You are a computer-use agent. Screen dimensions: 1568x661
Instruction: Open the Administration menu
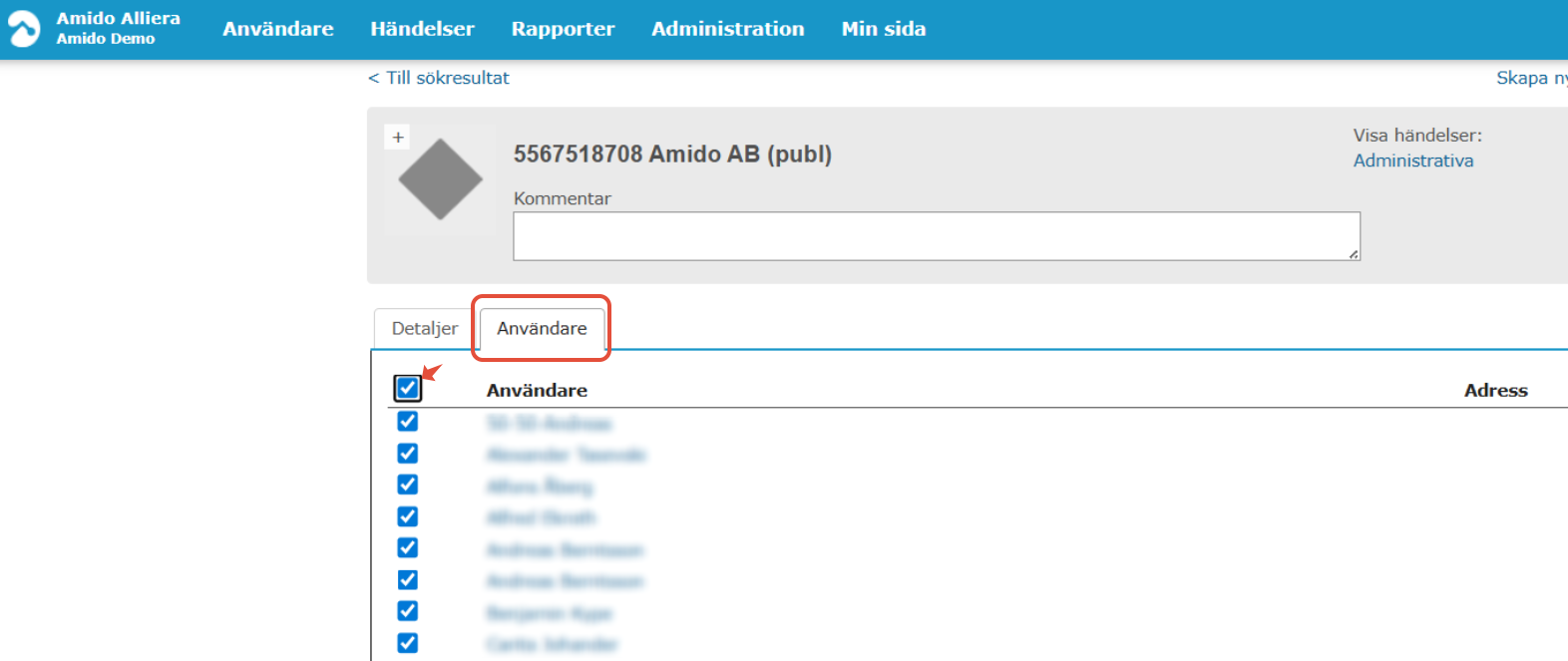[727, 29]
